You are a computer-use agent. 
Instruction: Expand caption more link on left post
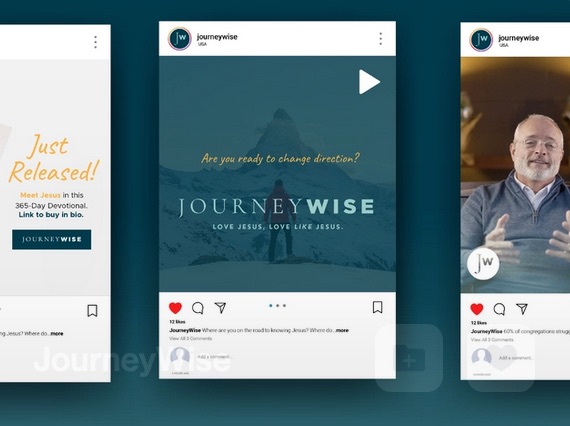click(x=57, y=333)
